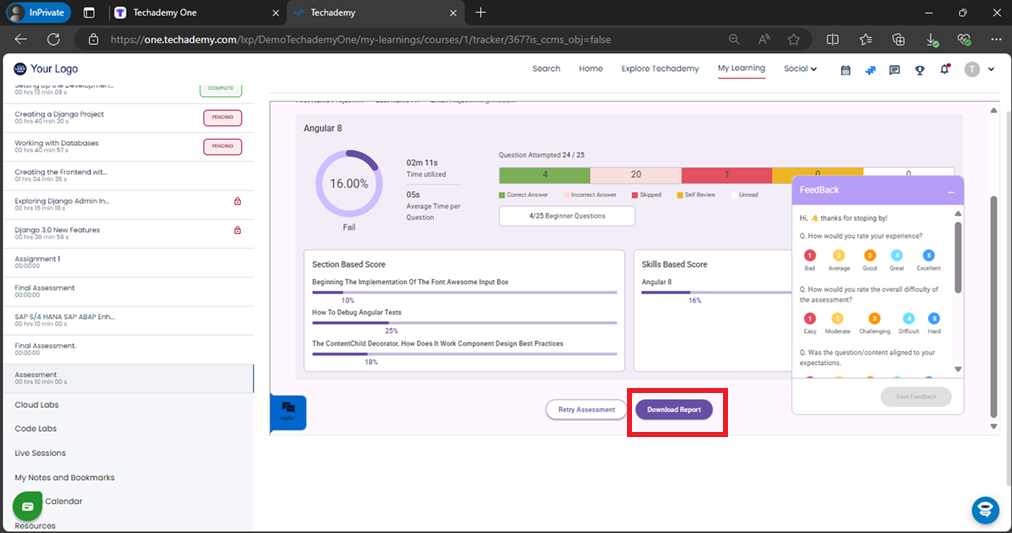Open the support bot icon bottom right
Image resolution: width=1012 pixels, height=533 pixels.
985,510
